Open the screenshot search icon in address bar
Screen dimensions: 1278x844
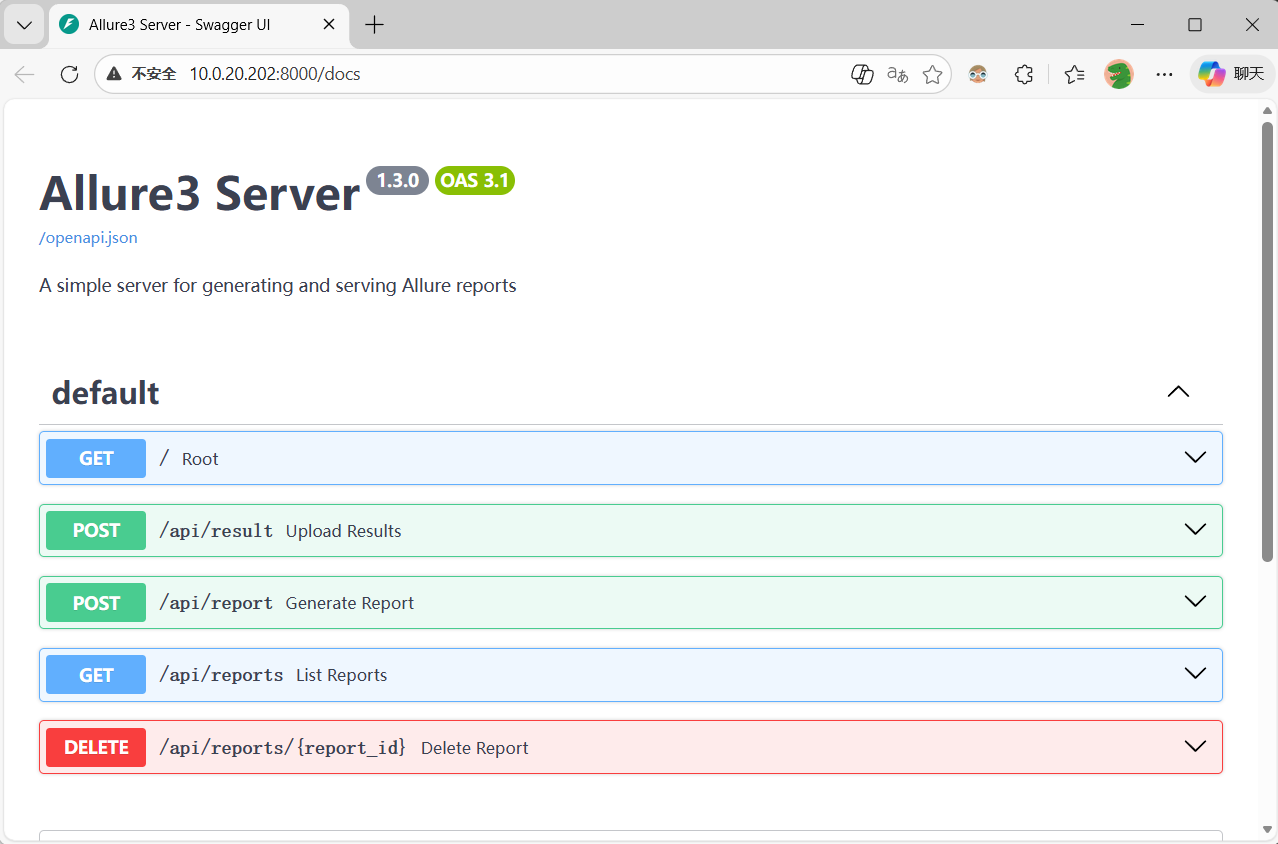[862, 74]
